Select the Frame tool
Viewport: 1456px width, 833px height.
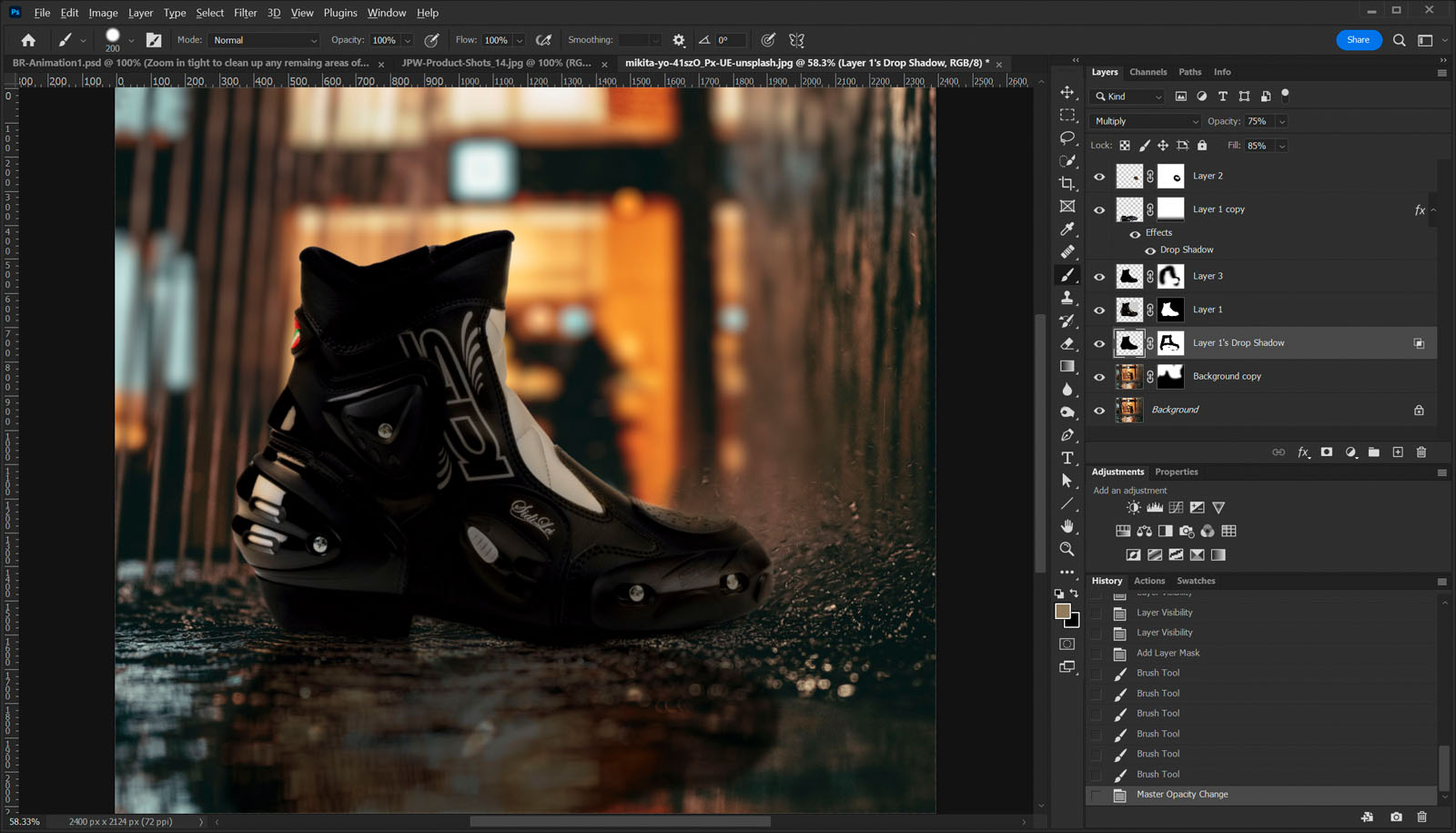click(x=1067, y=207)
